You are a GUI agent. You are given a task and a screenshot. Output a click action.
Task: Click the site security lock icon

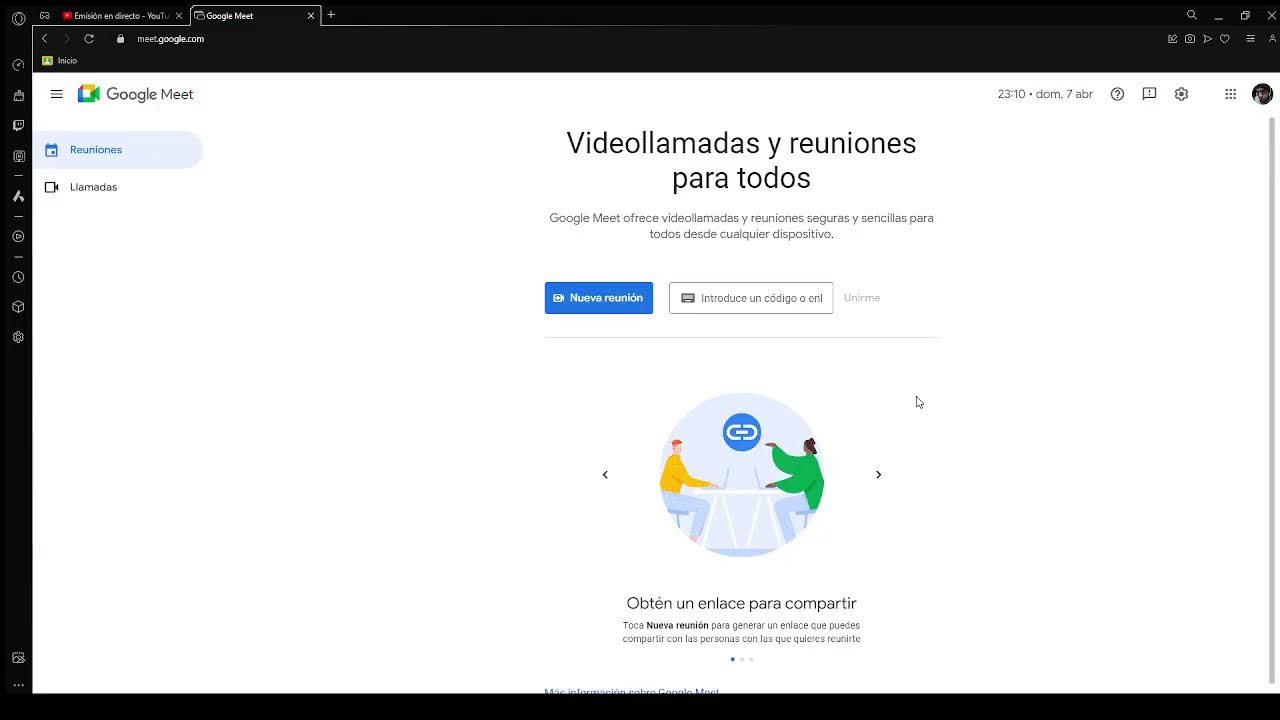pos(121,39)
